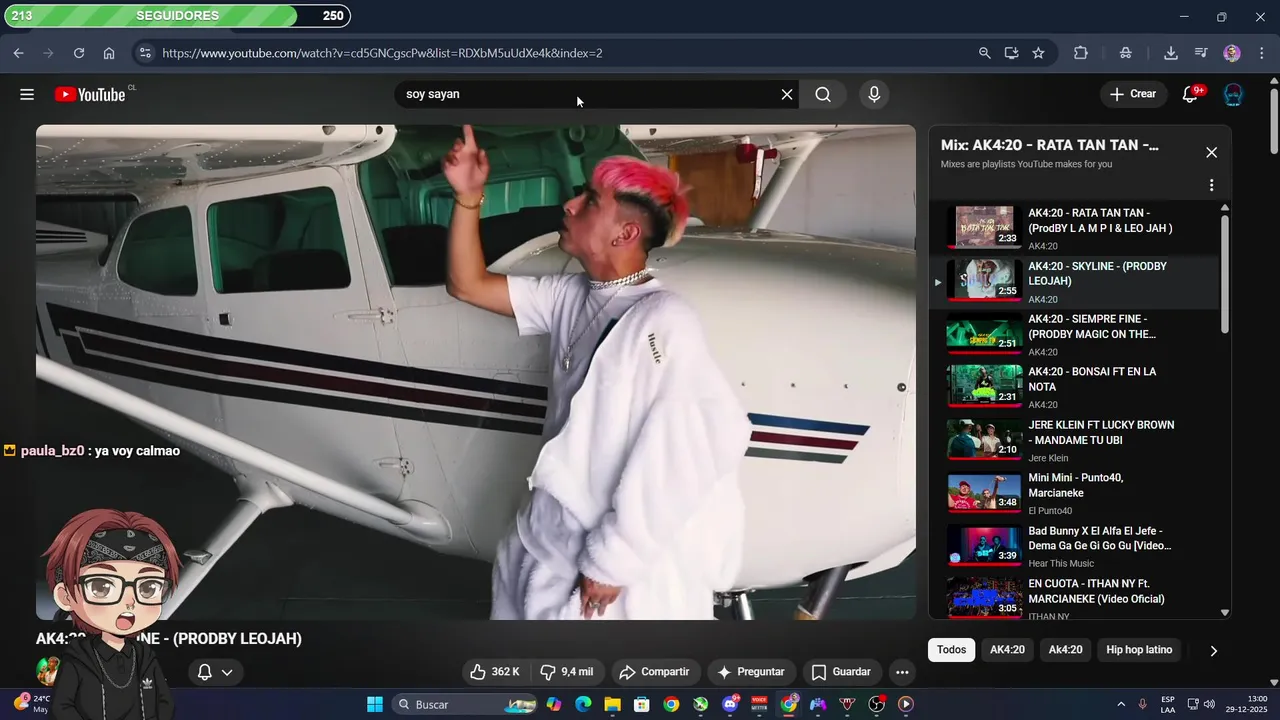The image size is (1280, 720).
Task: Click the page vertical scrollbar thumb
Action: click(1273, 122)
